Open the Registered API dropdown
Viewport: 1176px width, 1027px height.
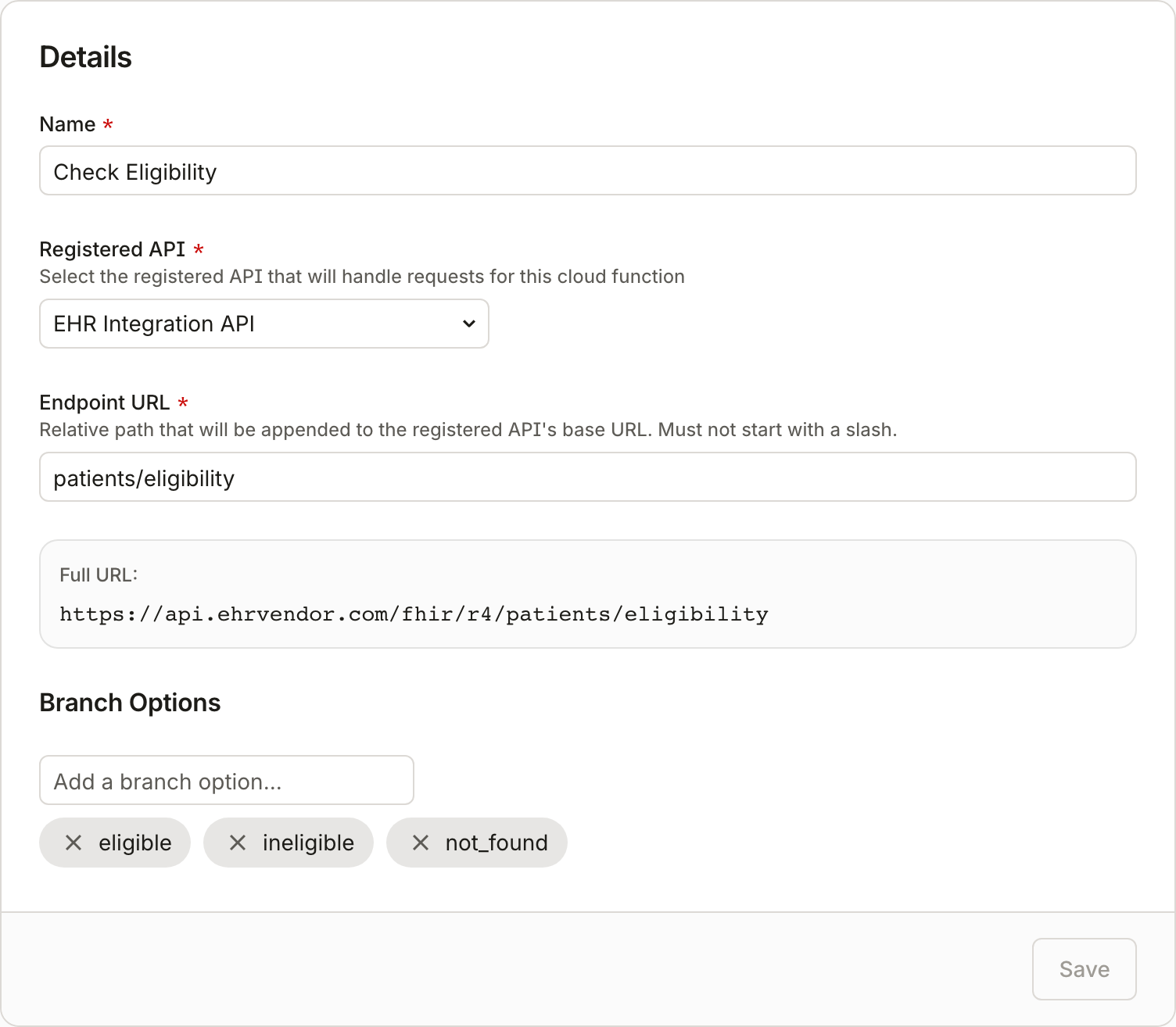[264, 324]
